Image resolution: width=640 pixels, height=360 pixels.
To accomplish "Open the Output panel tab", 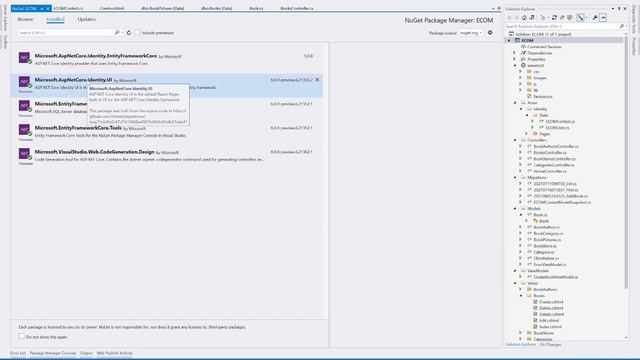I will pos(86,353).
